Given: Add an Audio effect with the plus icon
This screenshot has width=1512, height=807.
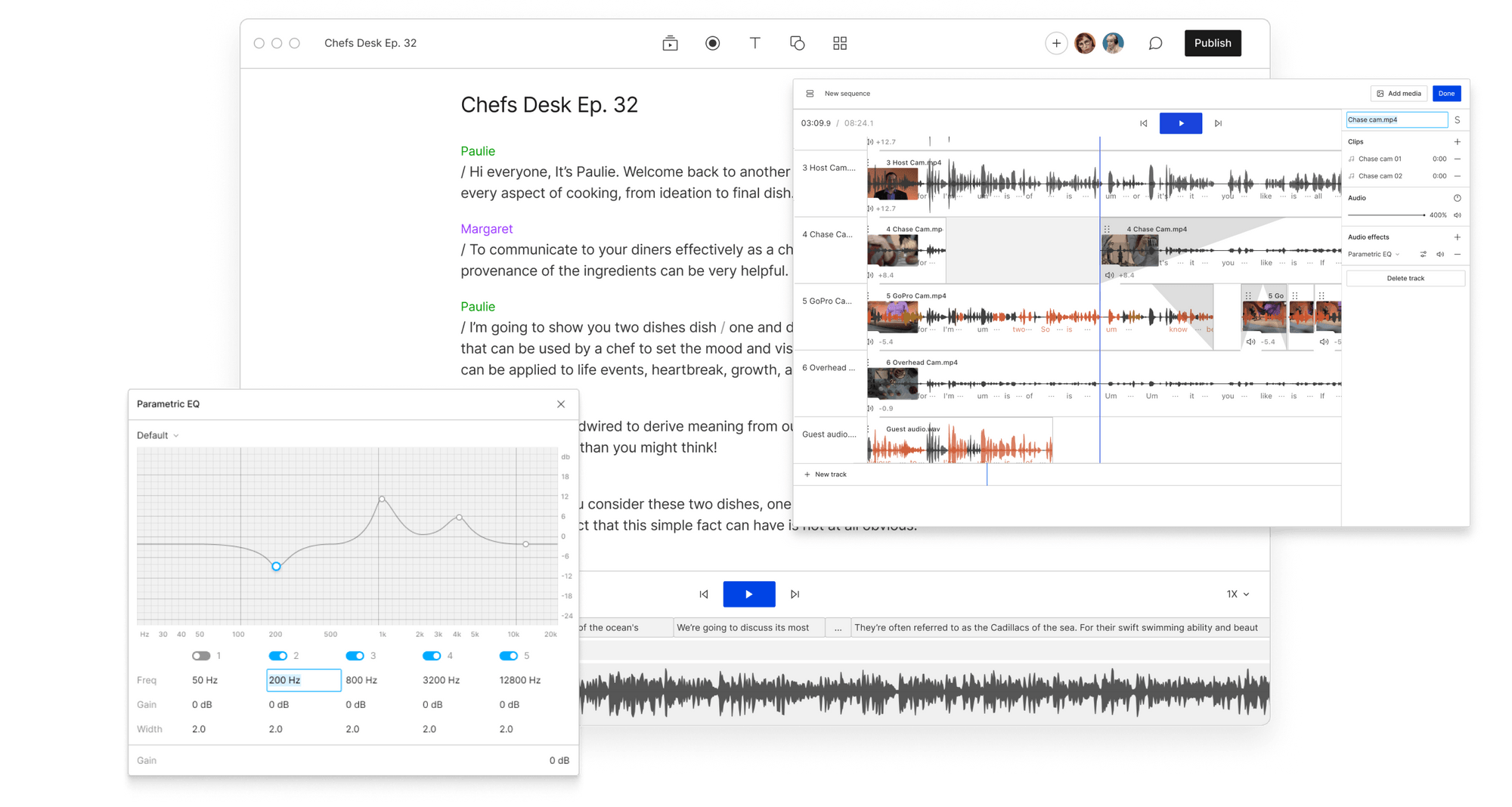Looking at the screenshot, I should point(1458,237).
